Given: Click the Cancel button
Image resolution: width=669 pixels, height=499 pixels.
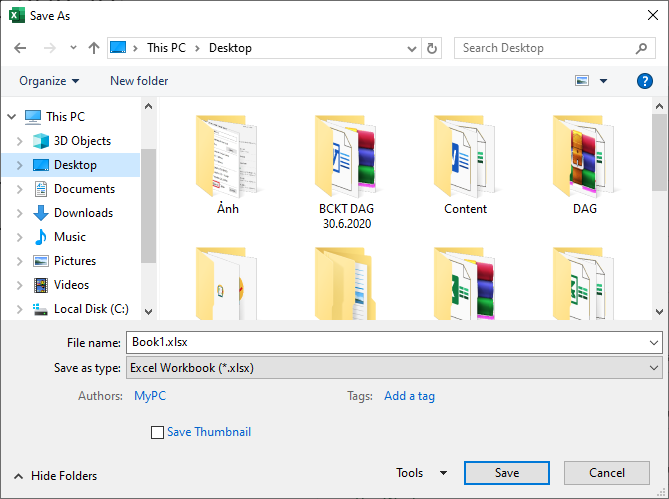Looking at the screenshot, I should coord(607,473).
